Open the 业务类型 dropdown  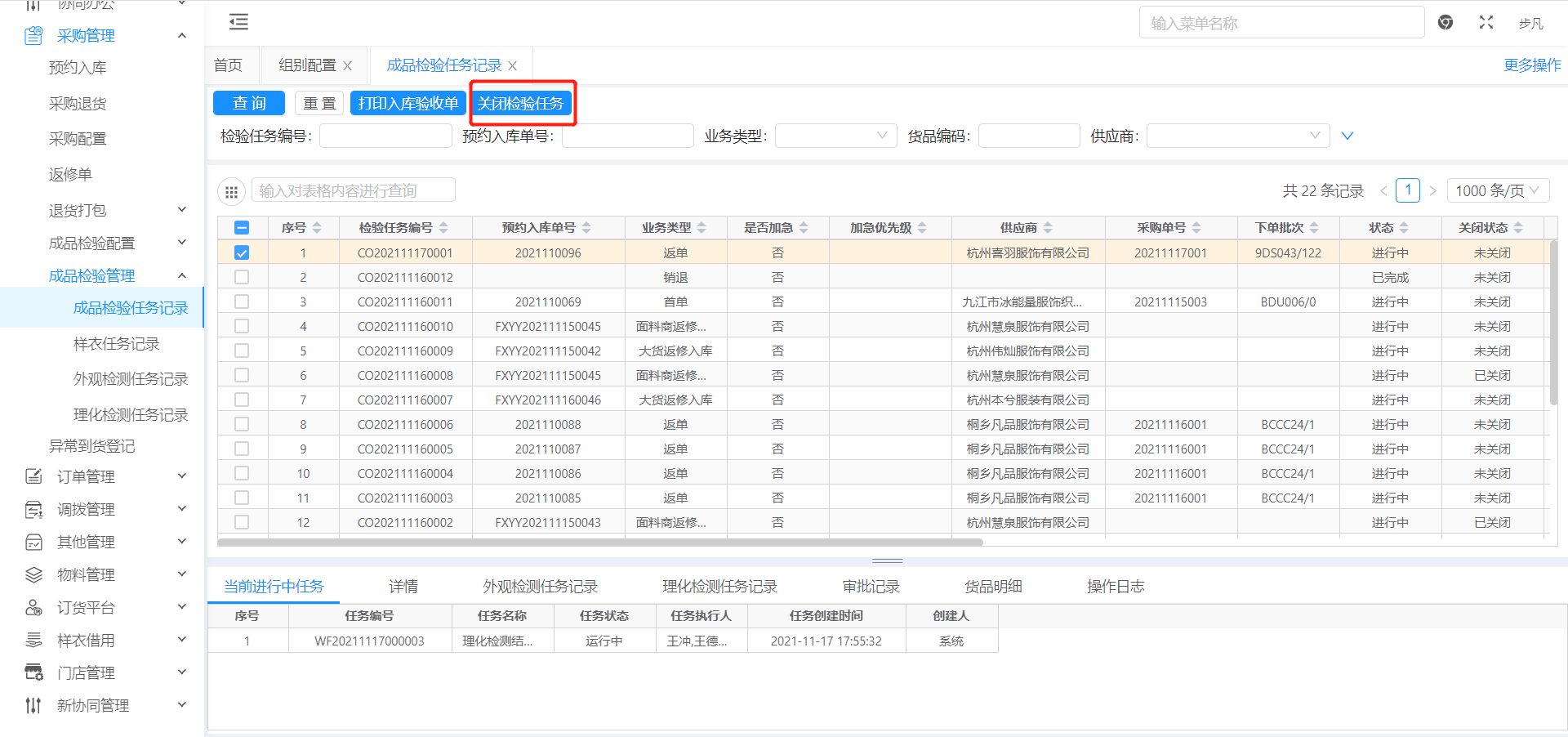(x=835, y=136)
